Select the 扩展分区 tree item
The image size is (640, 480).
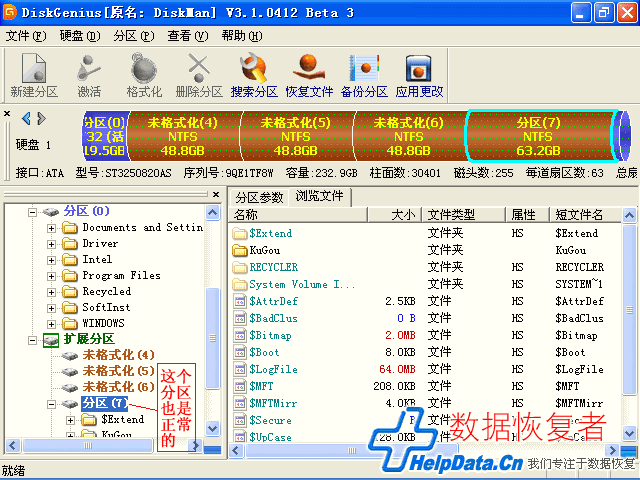coord(89,339)
